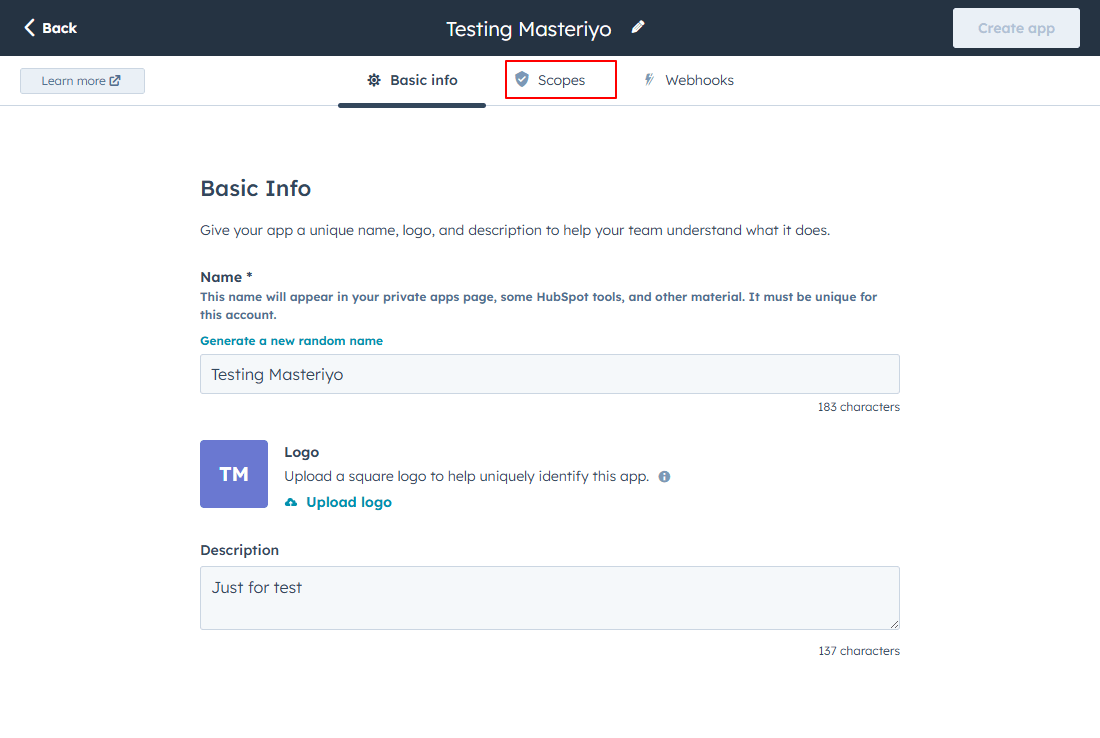Click the Description field label

tap(239, 550)
